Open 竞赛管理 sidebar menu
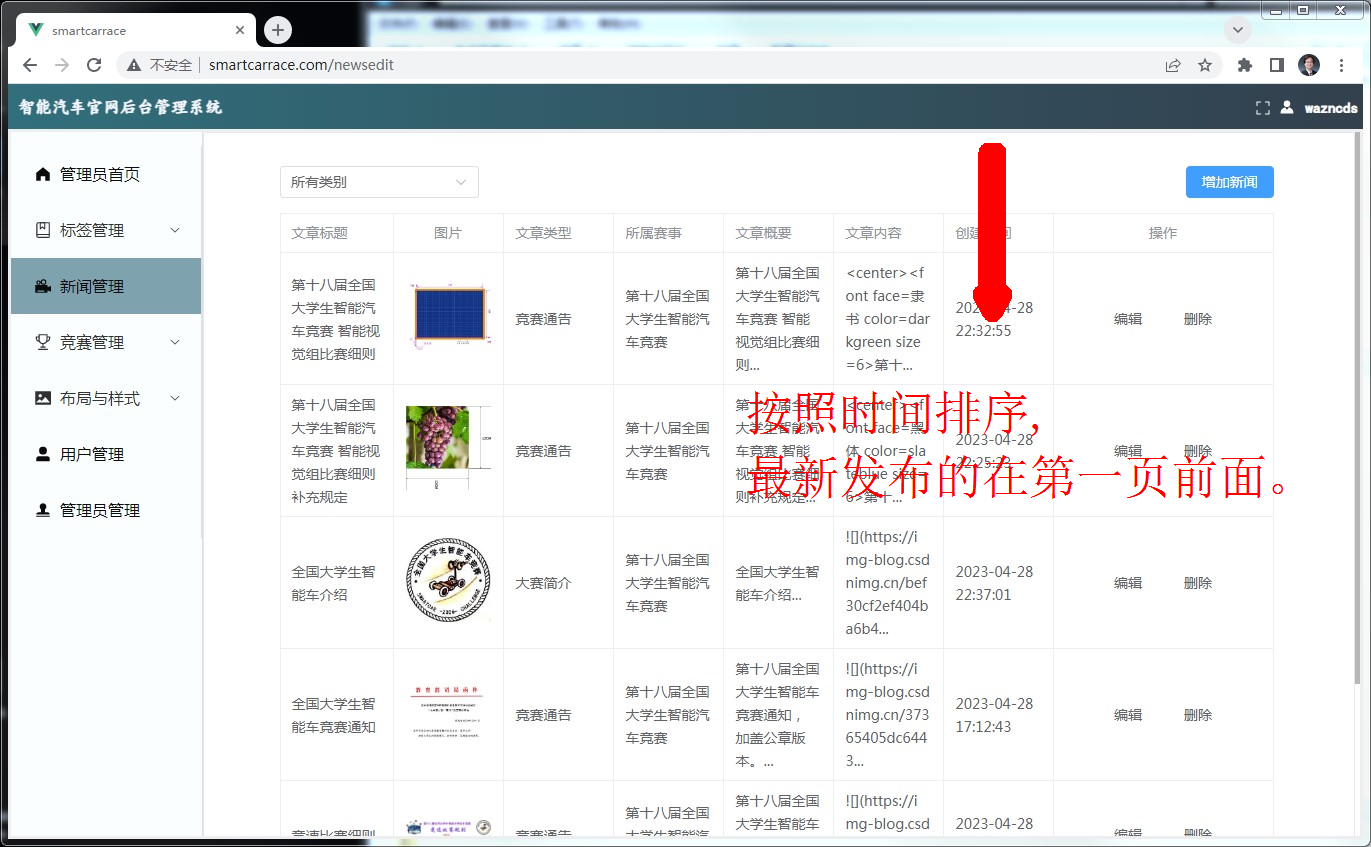 point(106,342)
